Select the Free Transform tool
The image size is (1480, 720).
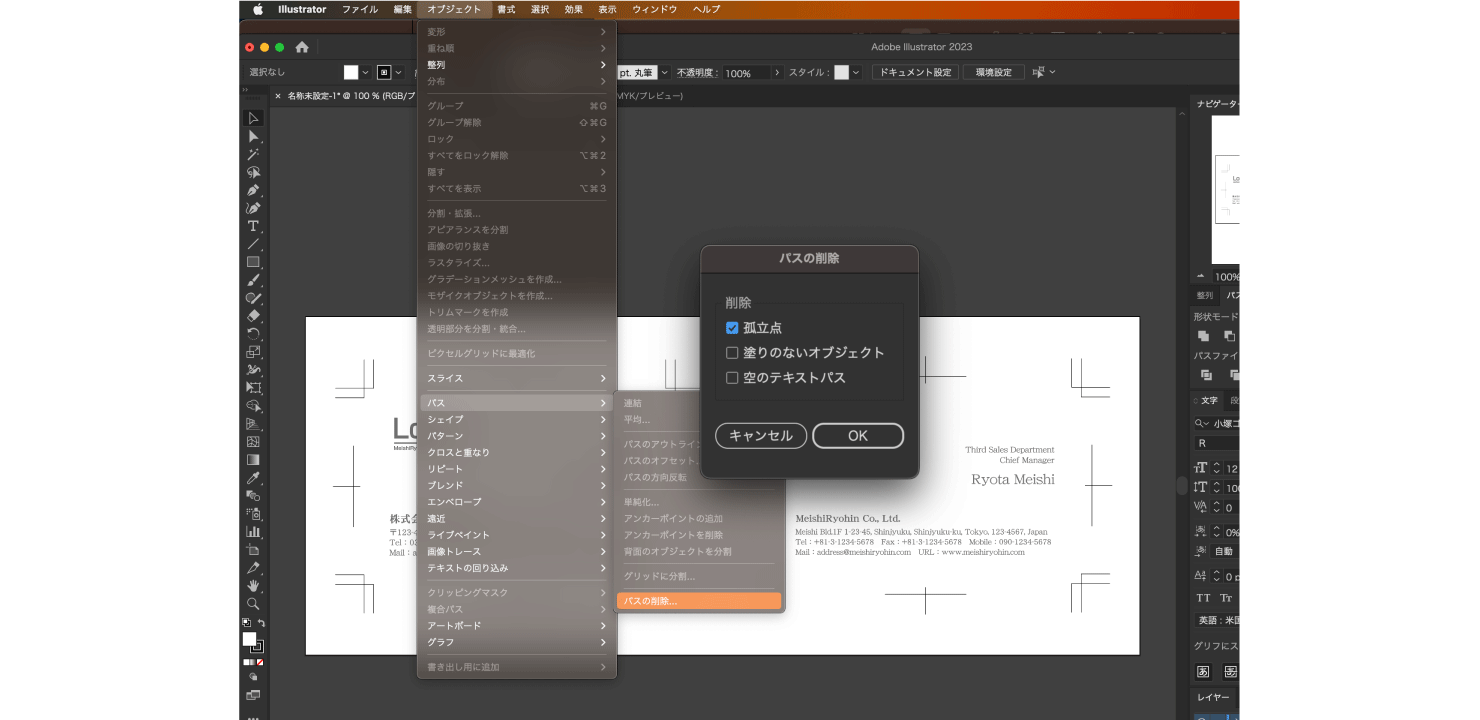click(253, 388)
